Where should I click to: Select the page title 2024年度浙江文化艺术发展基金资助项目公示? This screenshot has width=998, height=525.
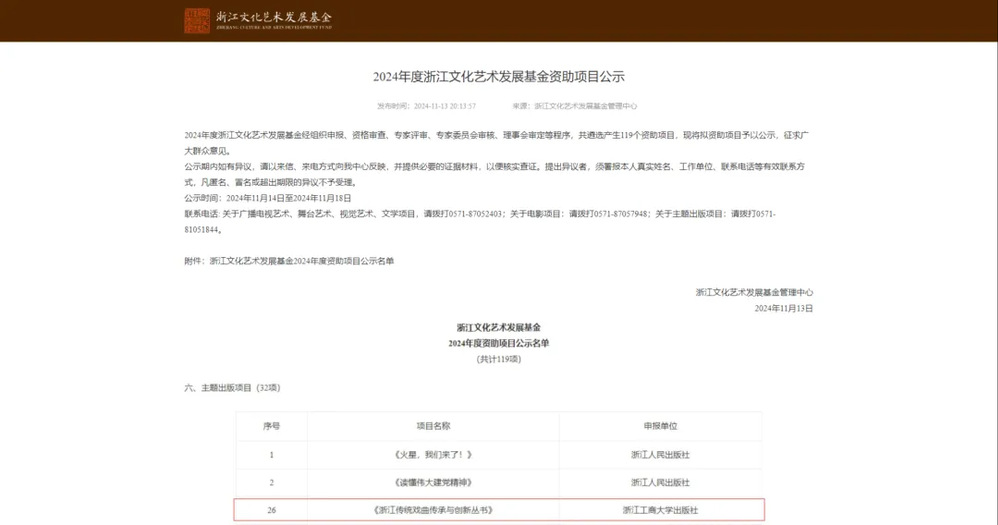498,77
